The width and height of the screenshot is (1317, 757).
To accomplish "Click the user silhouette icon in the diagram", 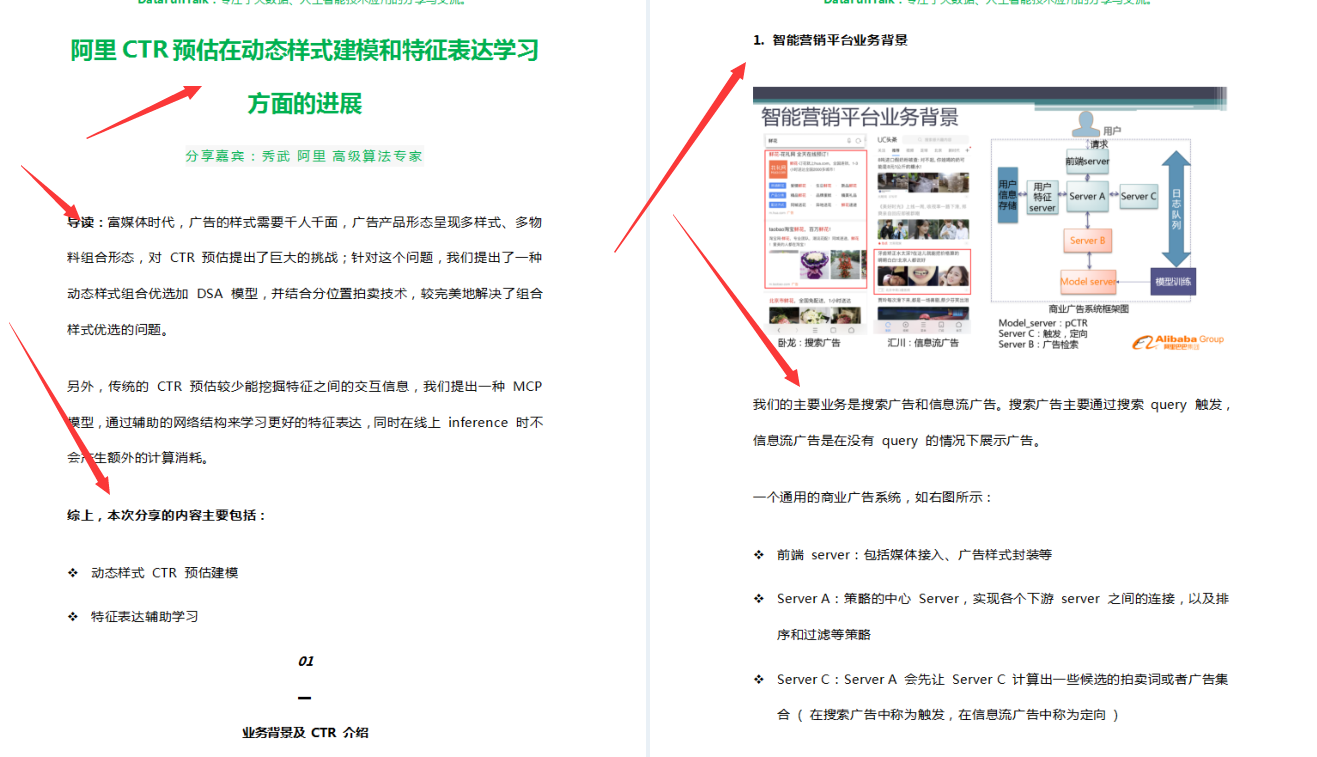I will (x=1085, y=124).
